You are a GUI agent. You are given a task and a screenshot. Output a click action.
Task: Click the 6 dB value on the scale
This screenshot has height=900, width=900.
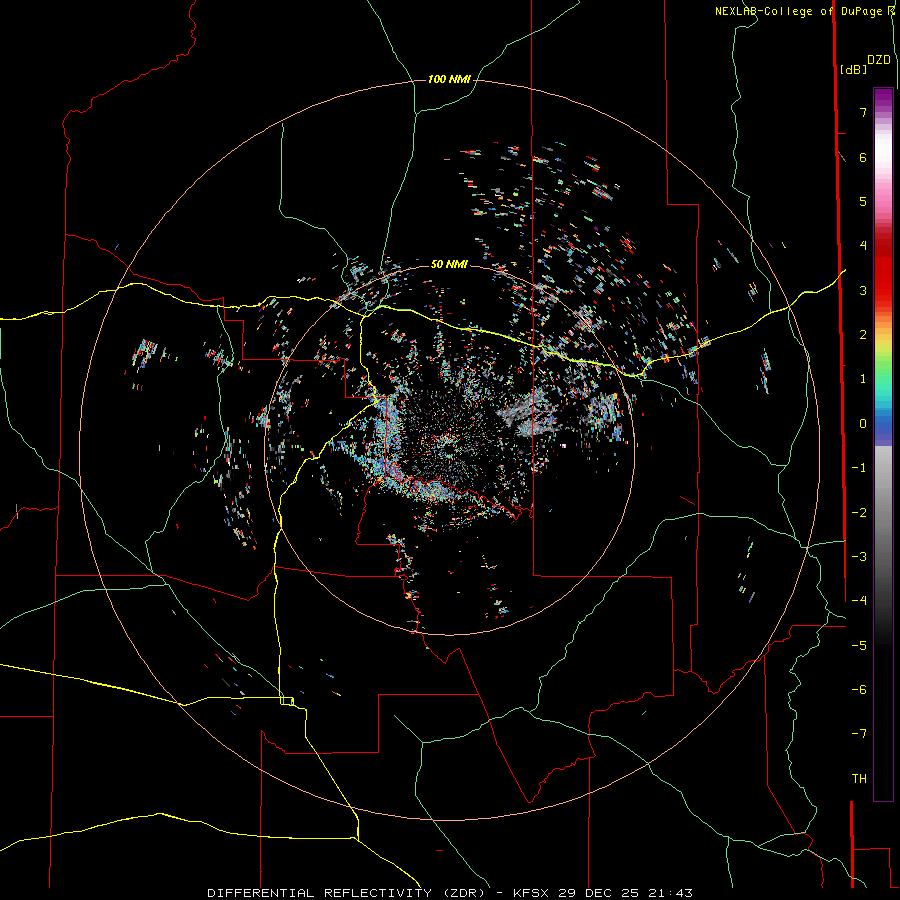(x=863, y=157)
